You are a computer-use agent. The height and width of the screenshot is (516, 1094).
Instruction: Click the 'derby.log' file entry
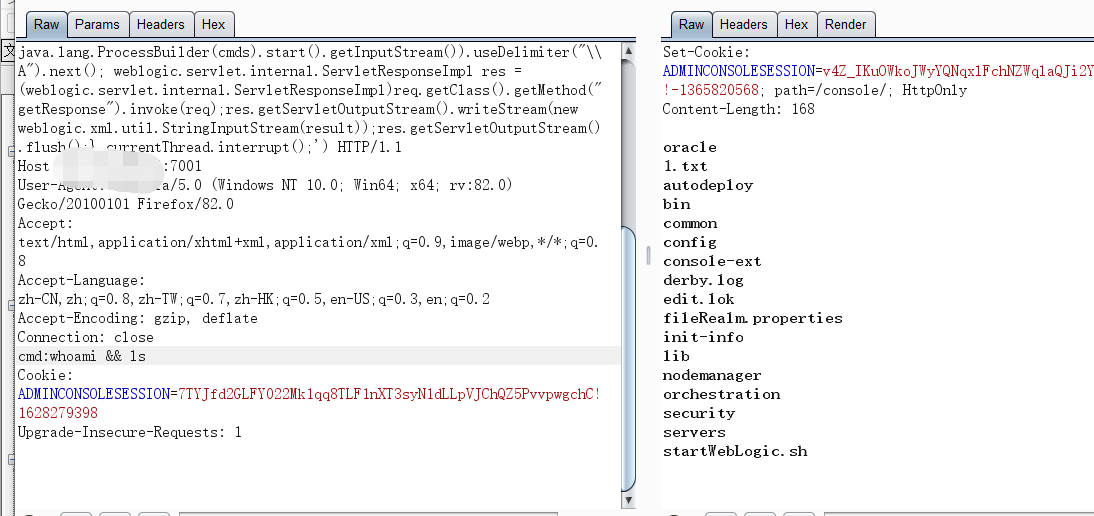pos(703,280)
